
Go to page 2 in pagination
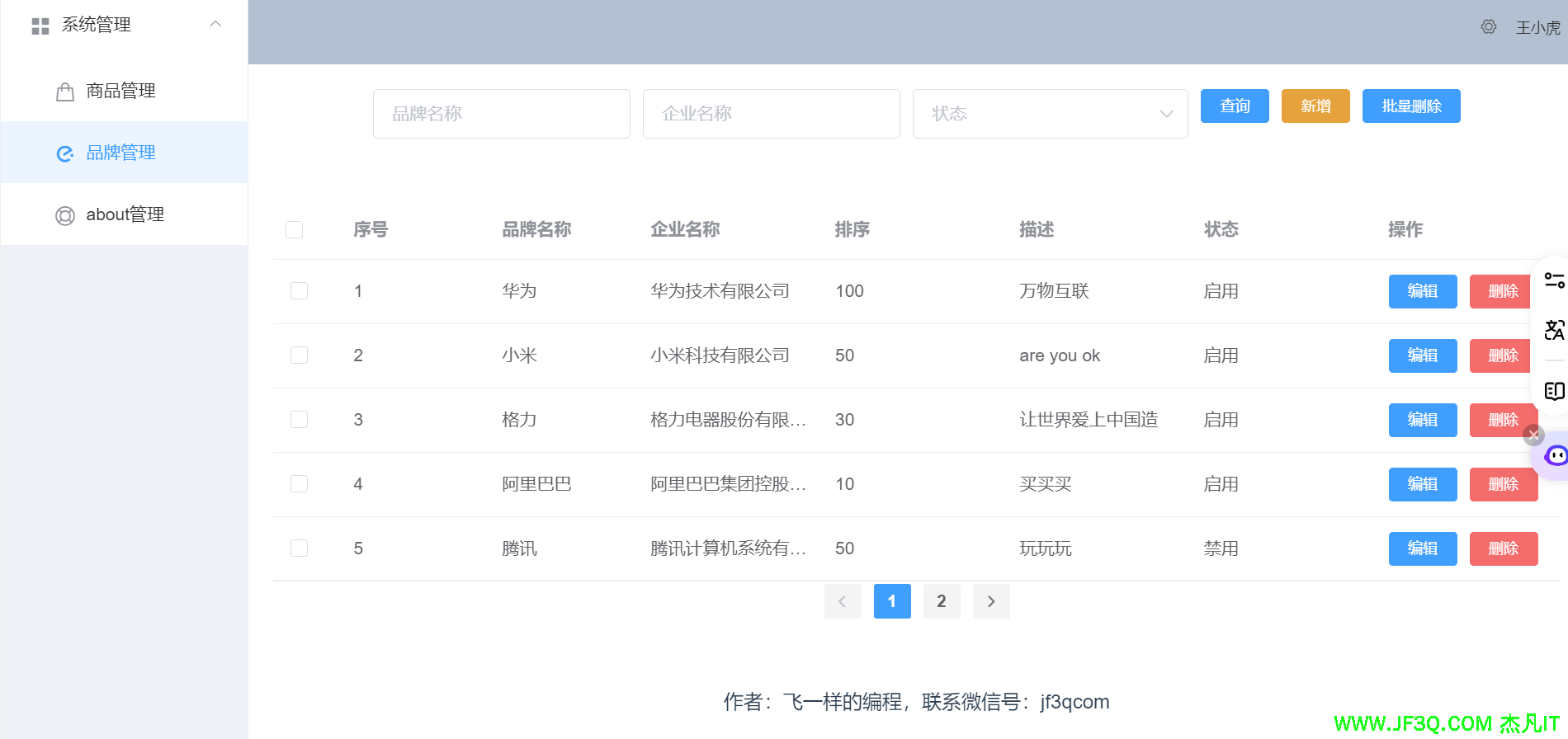tap(941, 601)
